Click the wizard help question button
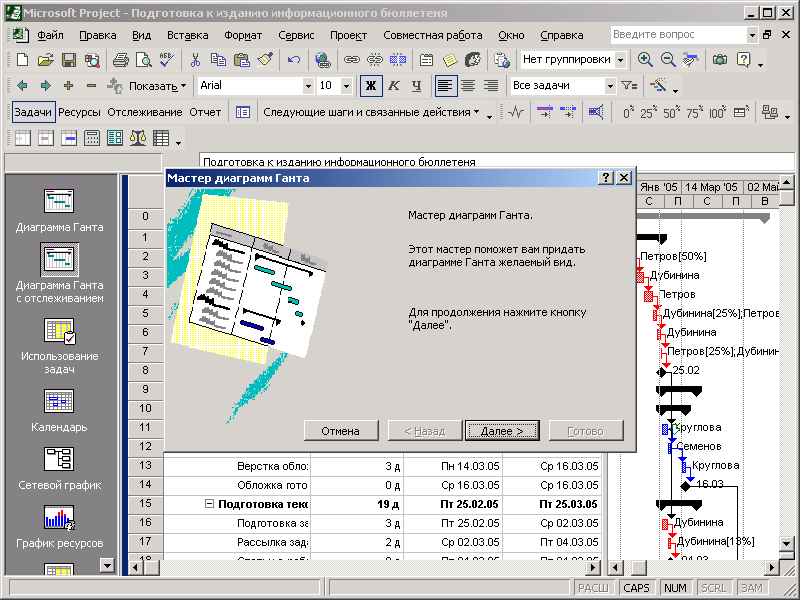Viewport: 800px width, 600px height. point(606,178)
